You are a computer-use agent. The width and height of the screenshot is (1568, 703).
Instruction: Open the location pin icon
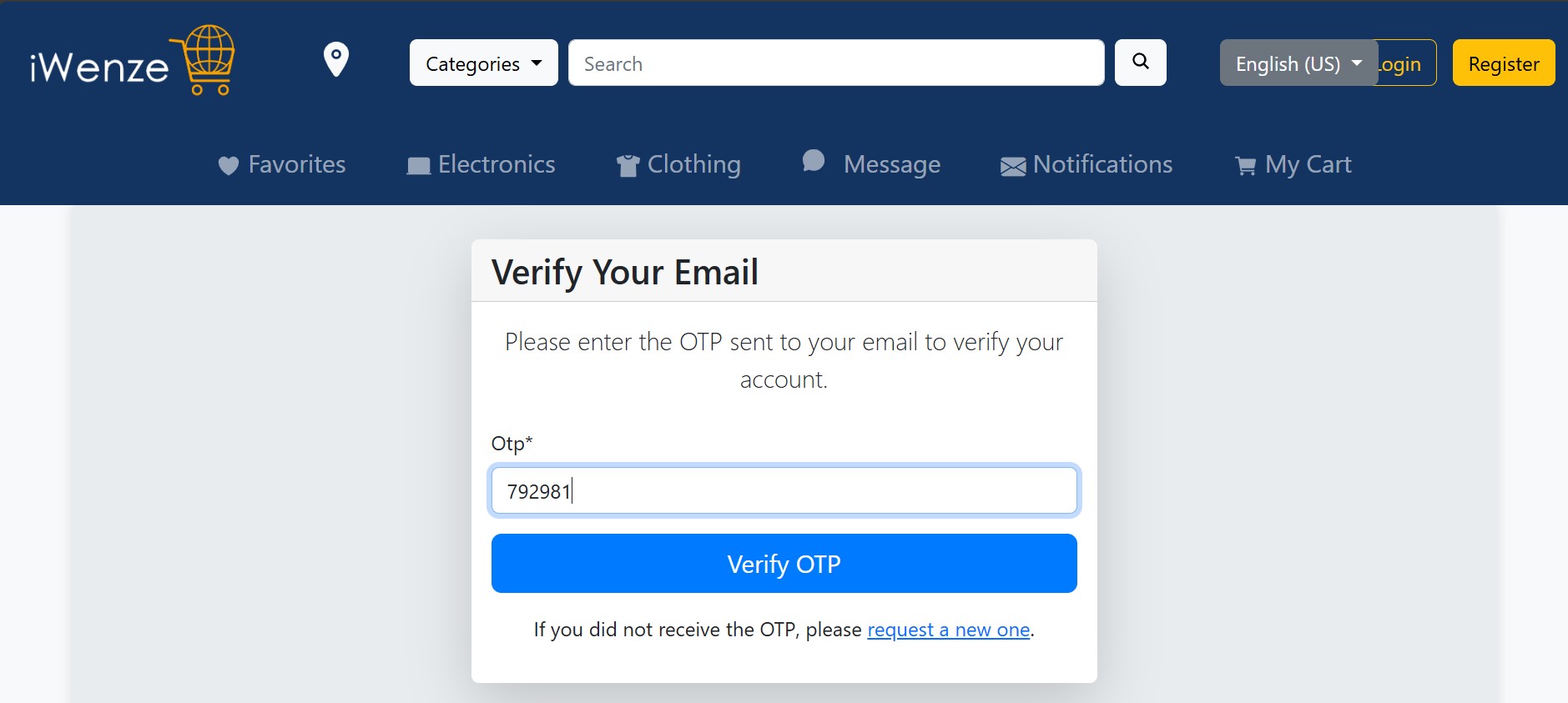pos(336,59)
